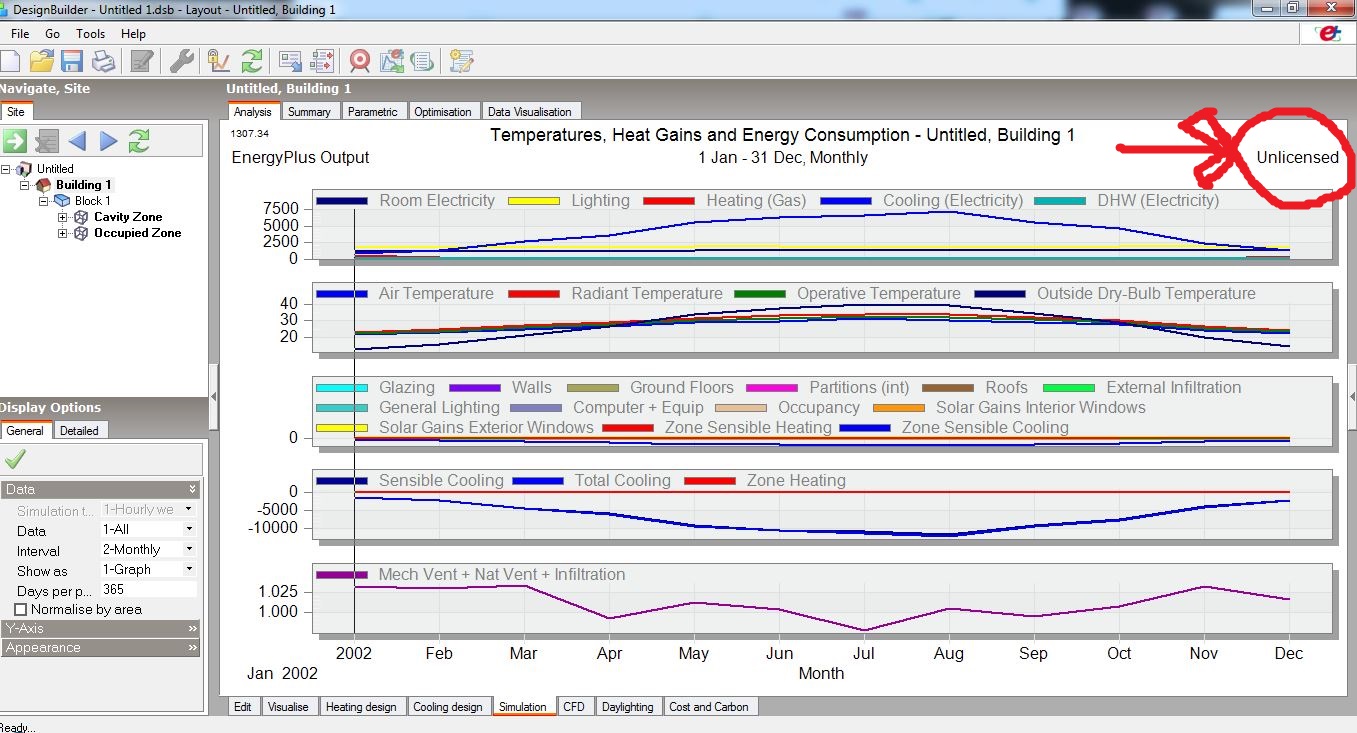
Task: Select Building 1 in the site tree
Action: pyautogui.click(x=83, y=185)
